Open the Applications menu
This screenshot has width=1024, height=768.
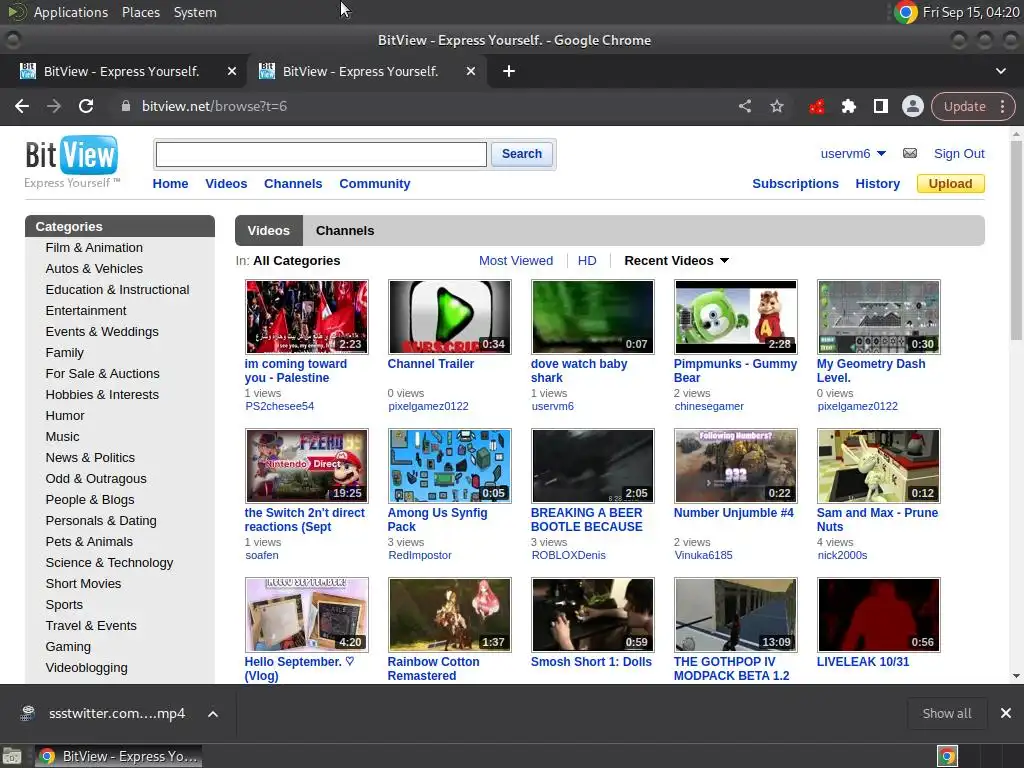tap(71, 12)
